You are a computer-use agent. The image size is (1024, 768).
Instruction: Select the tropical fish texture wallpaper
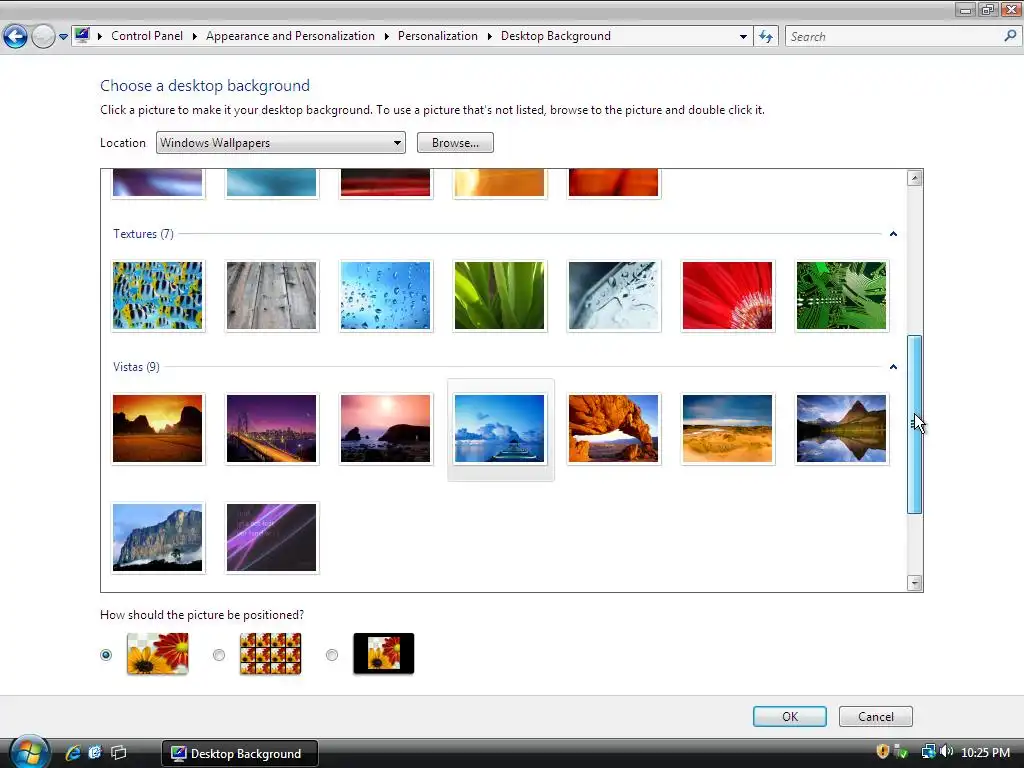click(x=157, y=296)
